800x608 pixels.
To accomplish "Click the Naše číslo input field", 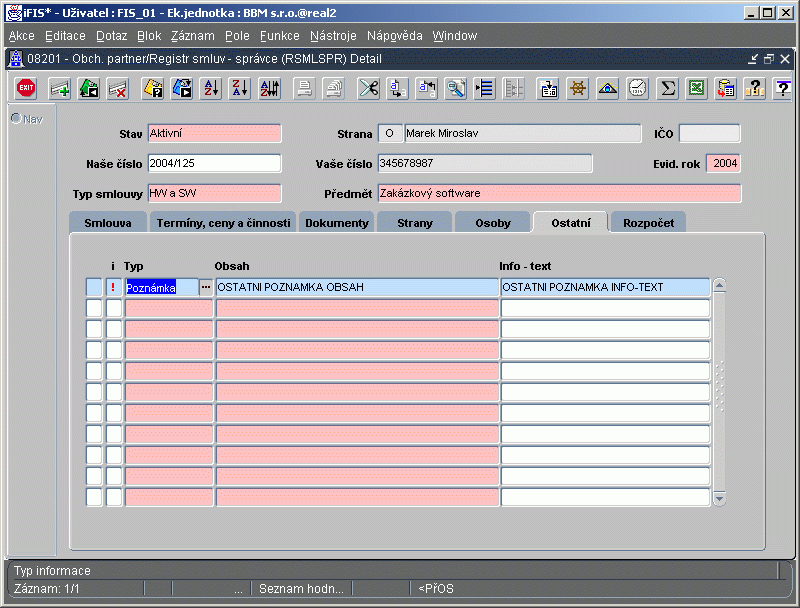I will (214, 163).
